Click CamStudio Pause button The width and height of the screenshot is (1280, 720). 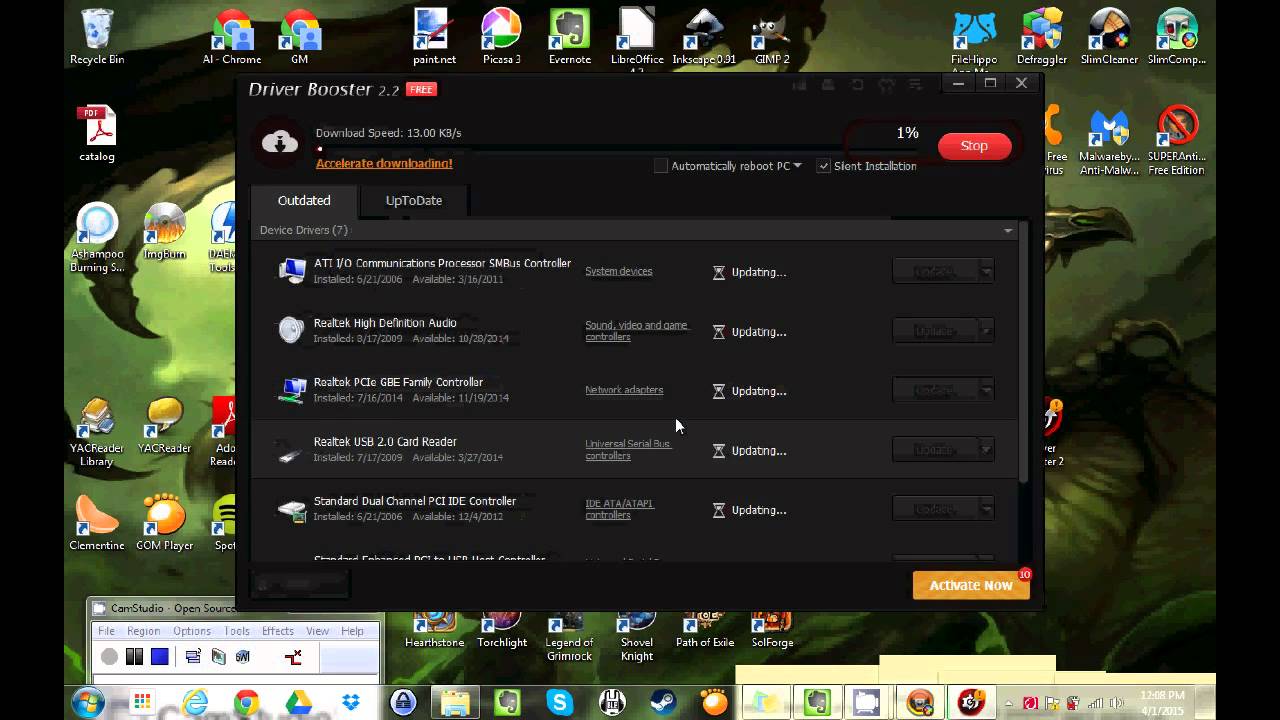134,657
